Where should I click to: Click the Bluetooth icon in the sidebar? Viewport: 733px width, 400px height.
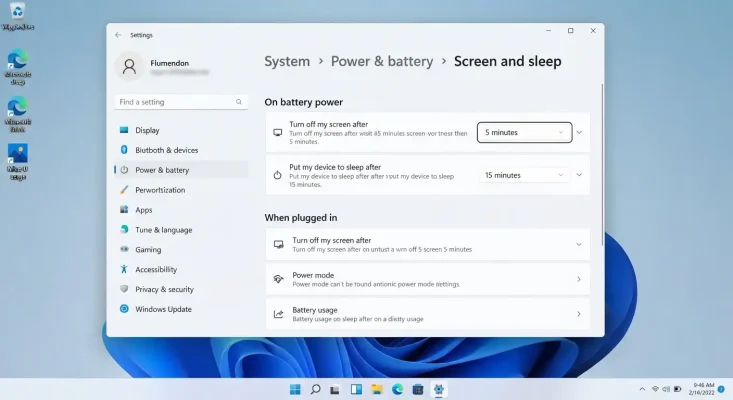click(124, 150)
